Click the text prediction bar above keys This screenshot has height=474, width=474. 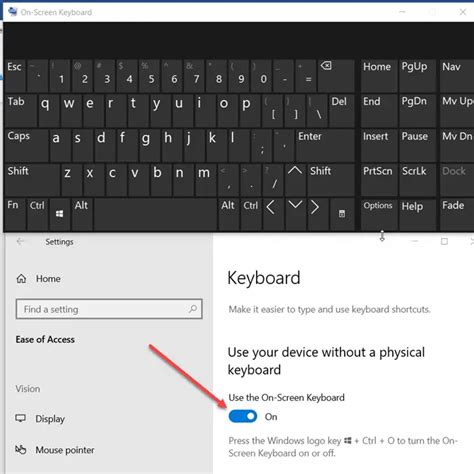coord(238,40)
